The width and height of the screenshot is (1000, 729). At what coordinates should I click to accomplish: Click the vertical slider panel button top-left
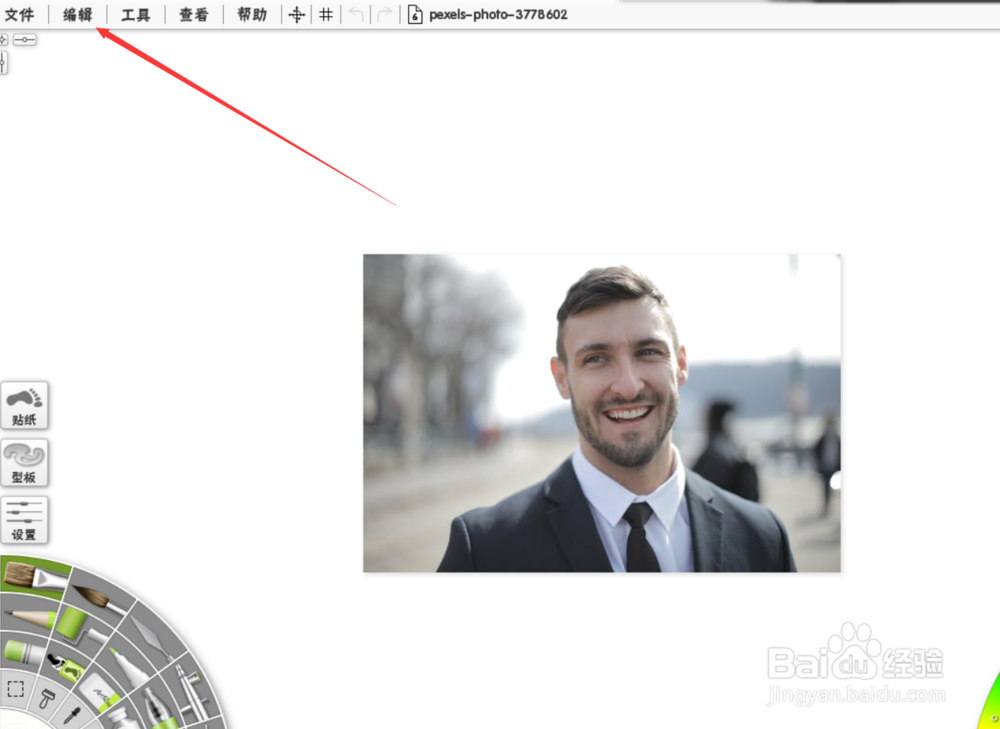tap(3, 63)
